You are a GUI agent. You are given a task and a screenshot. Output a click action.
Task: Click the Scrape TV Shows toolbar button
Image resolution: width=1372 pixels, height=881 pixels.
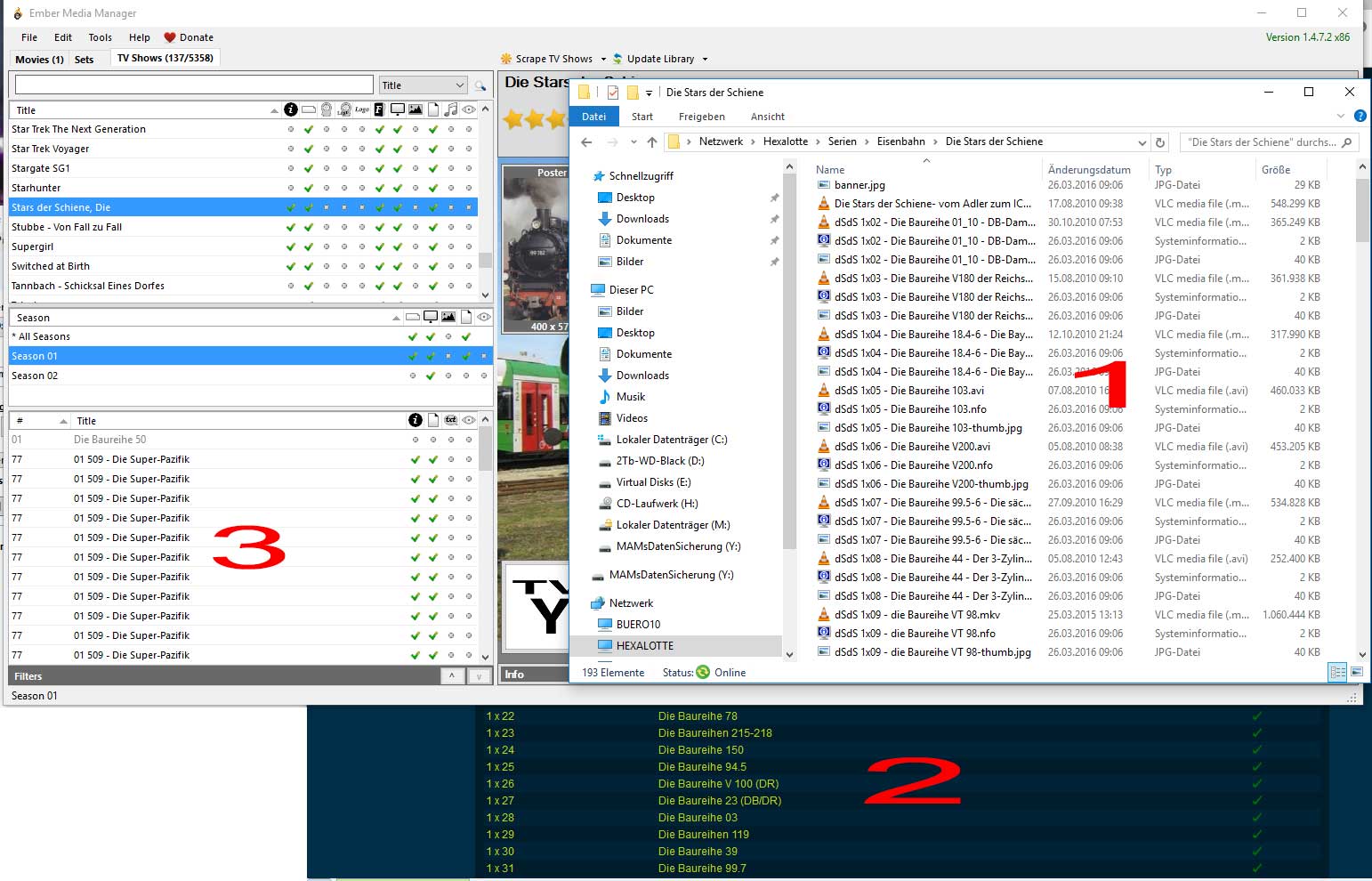point(546,59)
